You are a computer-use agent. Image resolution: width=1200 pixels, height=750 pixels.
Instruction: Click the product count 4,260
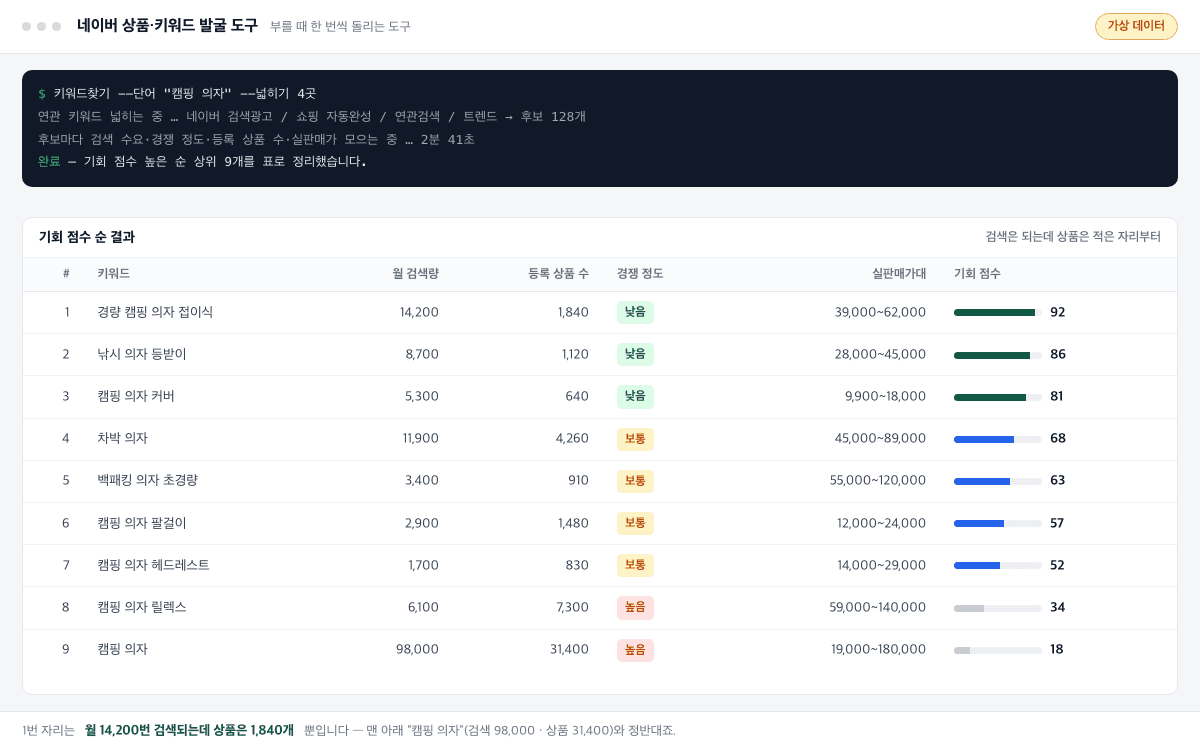coord(572,438)
